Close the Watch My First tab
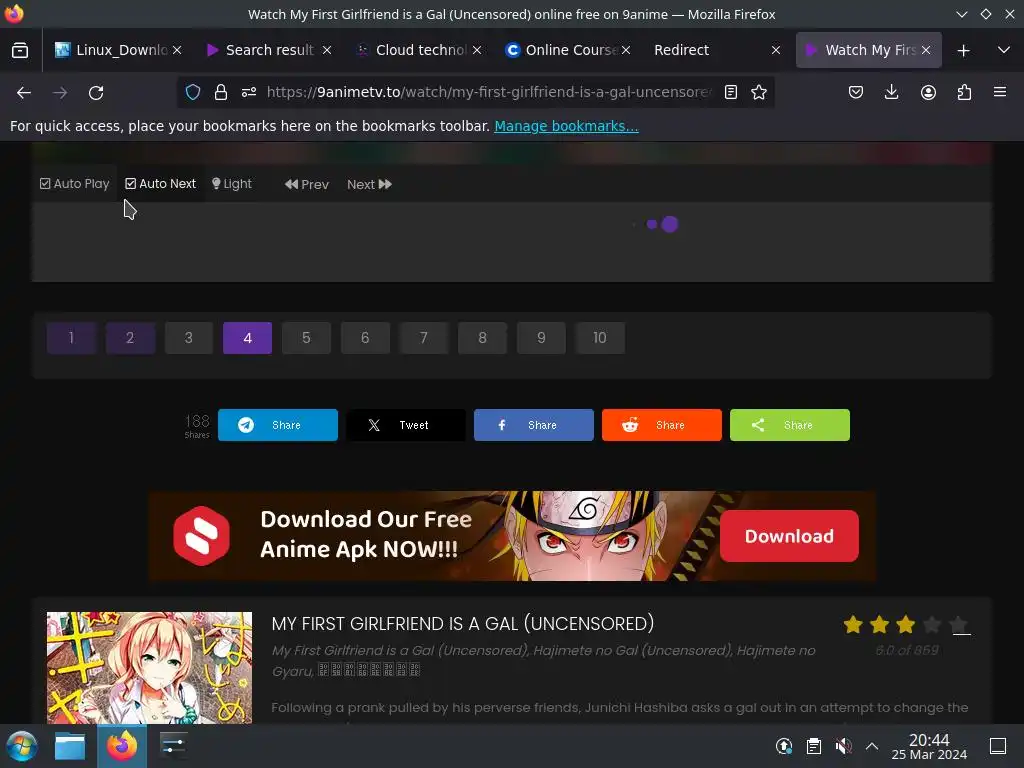Viewport: 1024px width, 768px height. pyautogui.click(x=926, y=50)
